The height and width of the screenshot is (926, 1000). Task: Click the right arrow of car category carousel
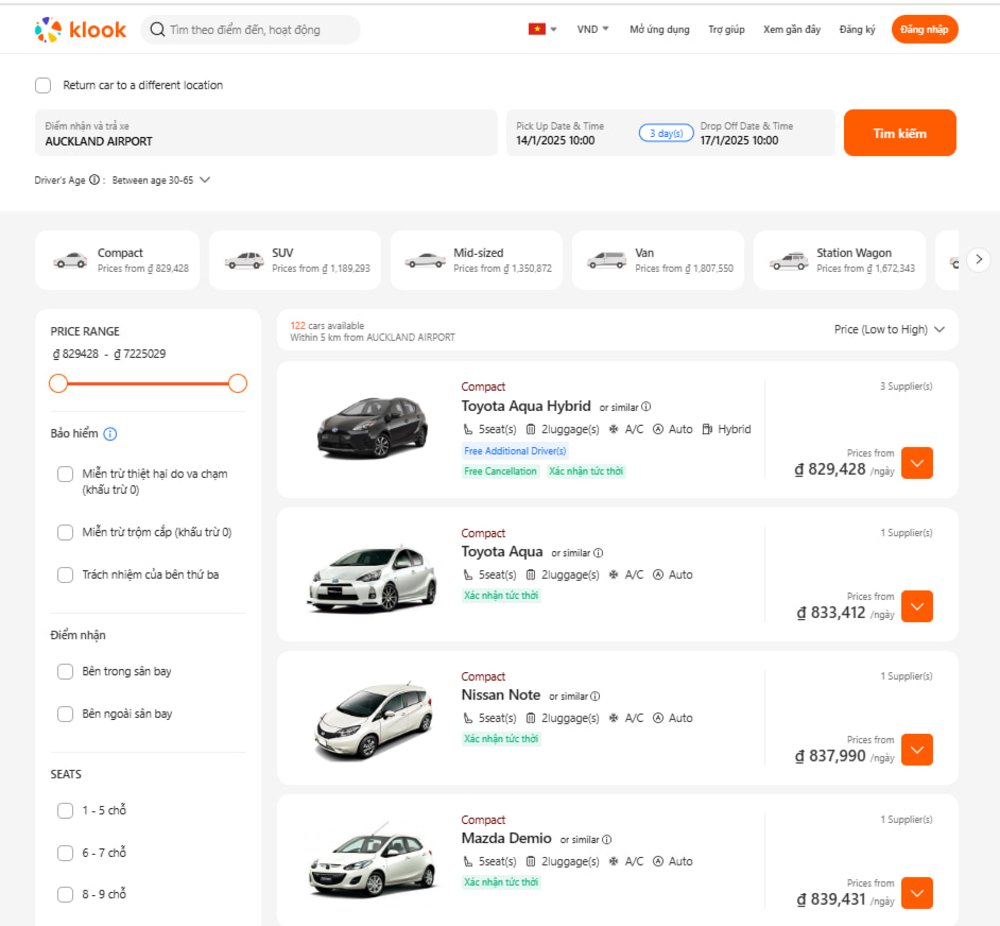pyautogui.click(x=979, y=260)
